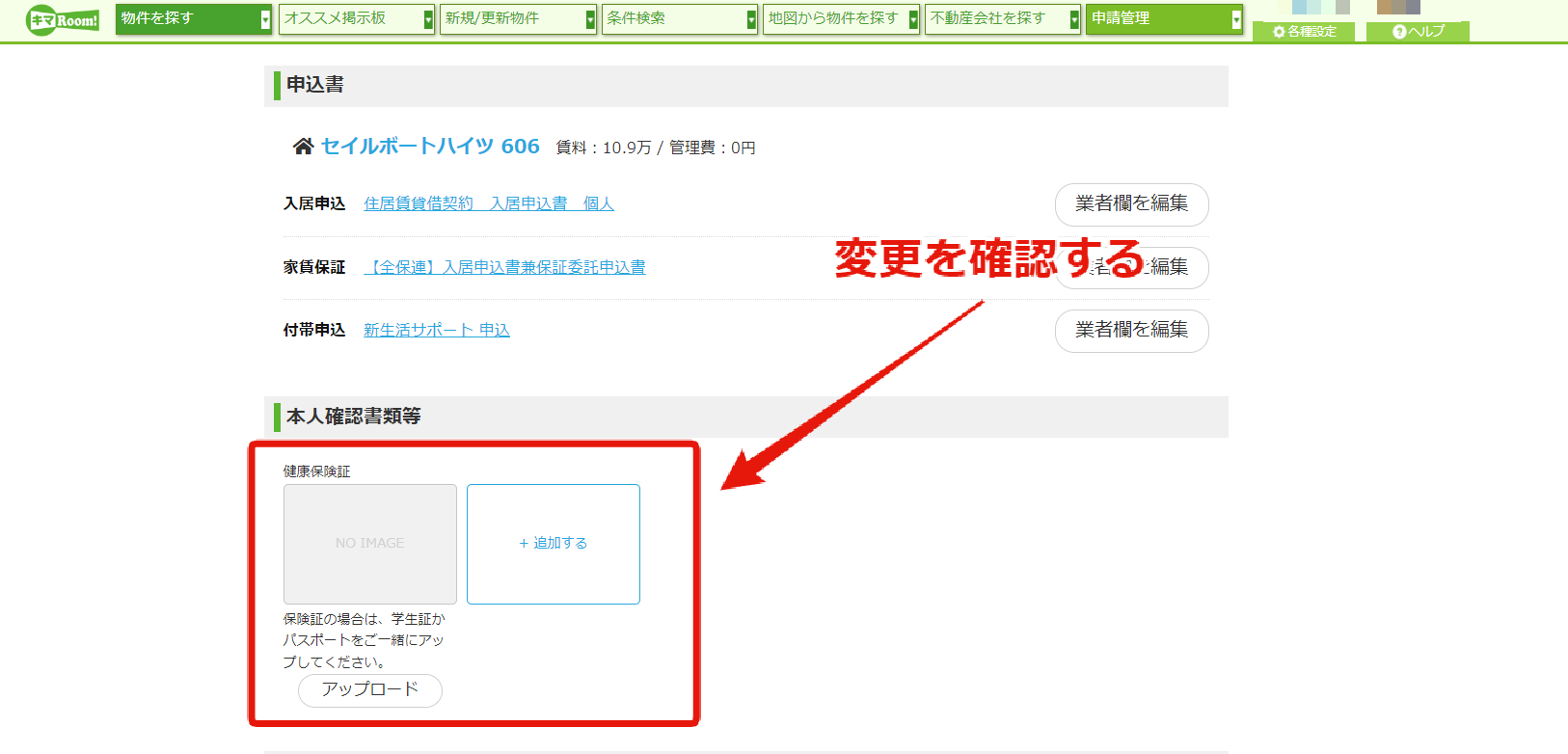The height and width of the screenshot is (754, 1568).
Task: Click the 本人確認書類等 section heading
Action: click(x=354, y=417)
